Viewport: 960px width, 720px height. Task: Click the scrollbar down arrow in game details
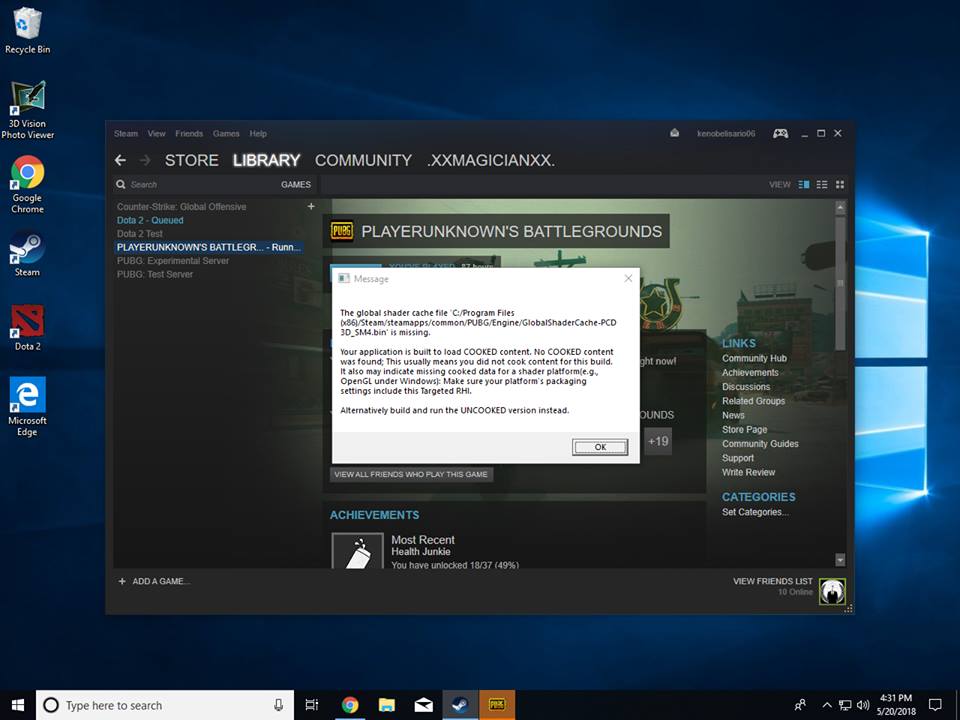(x=840, y=560)
